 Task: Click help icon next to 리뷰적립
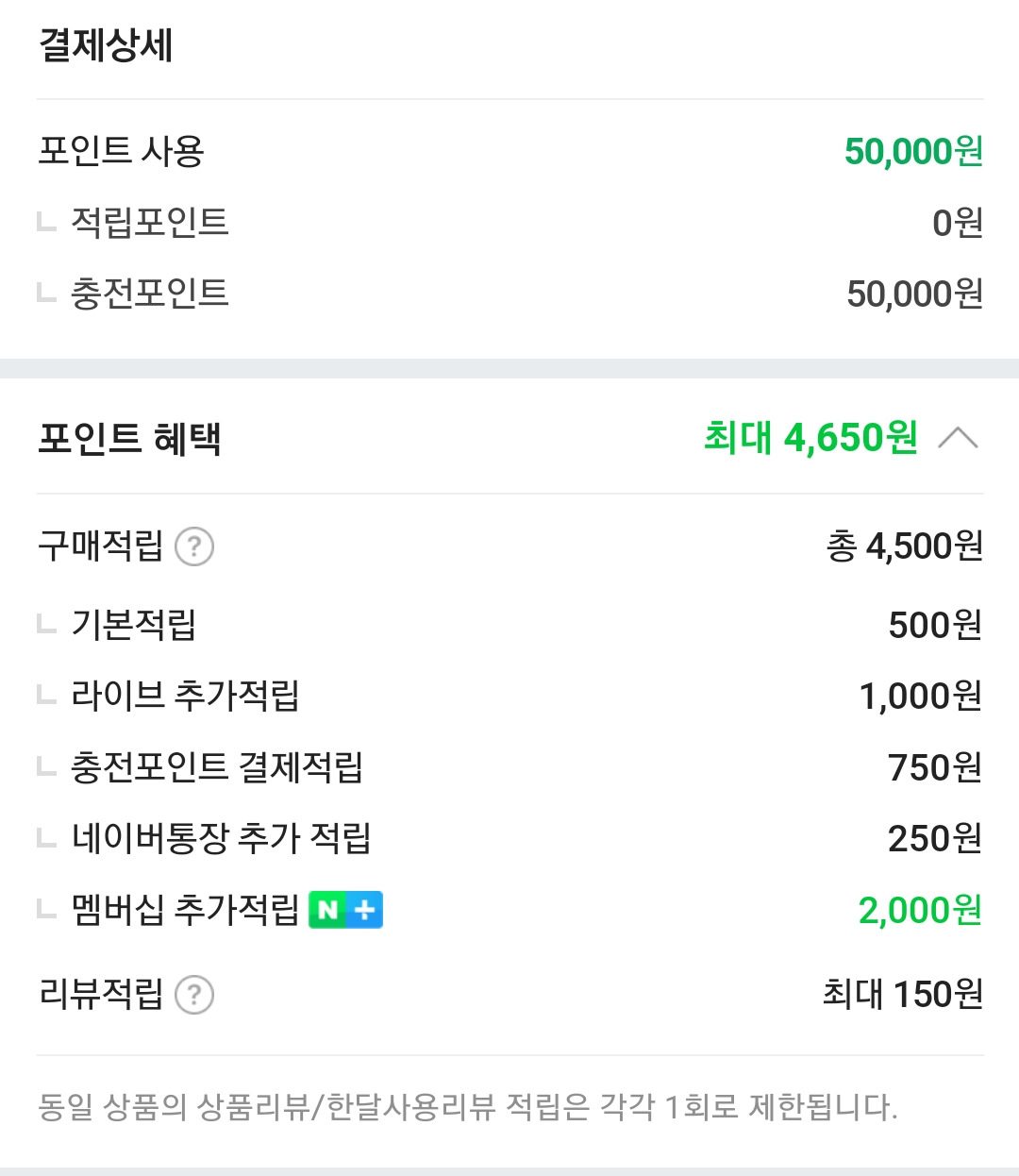pyautogui.click(x=194, y=995)
